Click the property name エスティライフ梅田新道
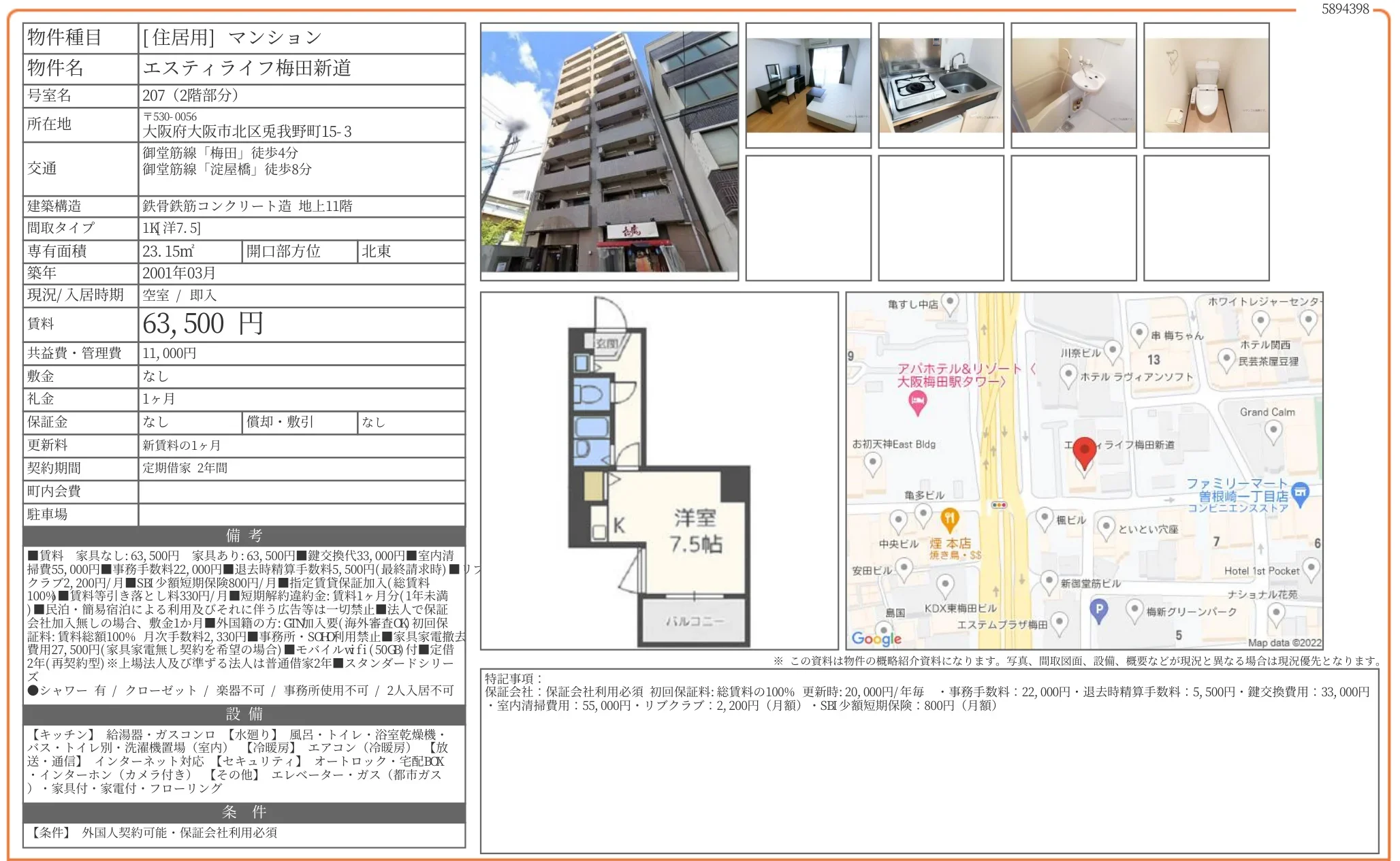Image resolution: width=1400 pixels, height=861 pixels. coord(246,68)
